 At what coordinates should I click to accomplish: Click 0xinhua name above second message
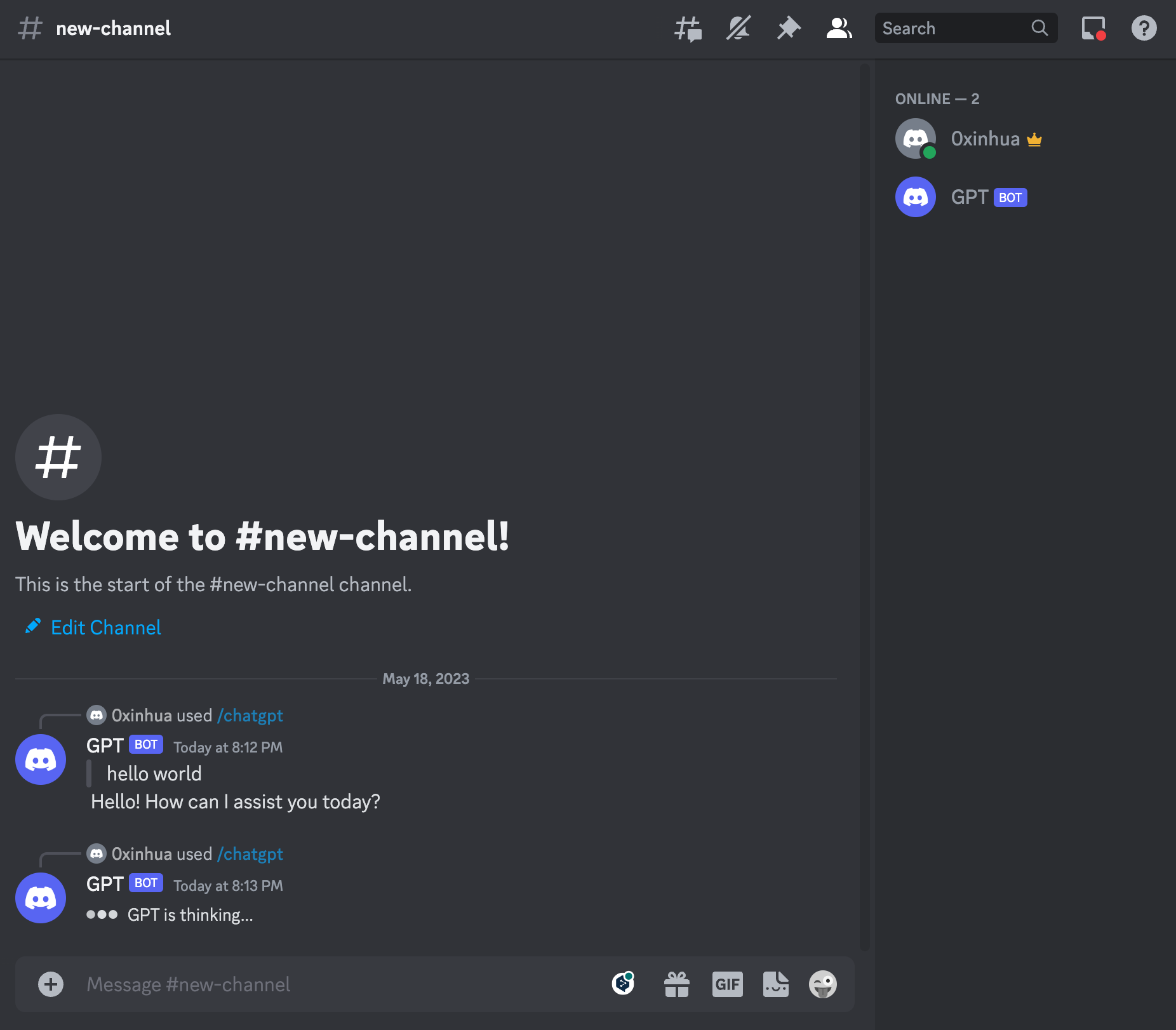coord(142,854)
